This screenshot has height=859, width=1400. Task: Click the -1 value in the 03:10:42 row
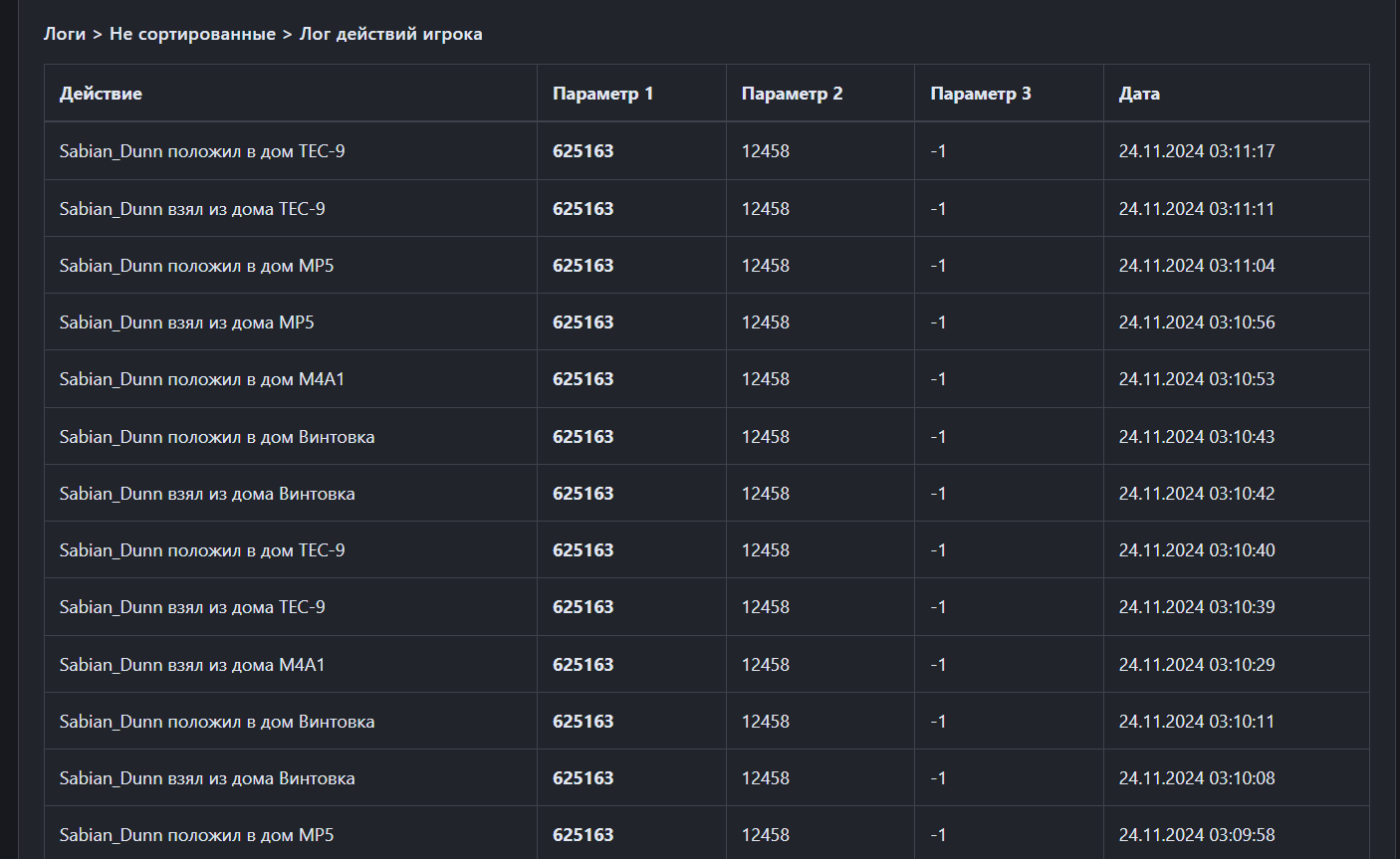pos(938,494)
